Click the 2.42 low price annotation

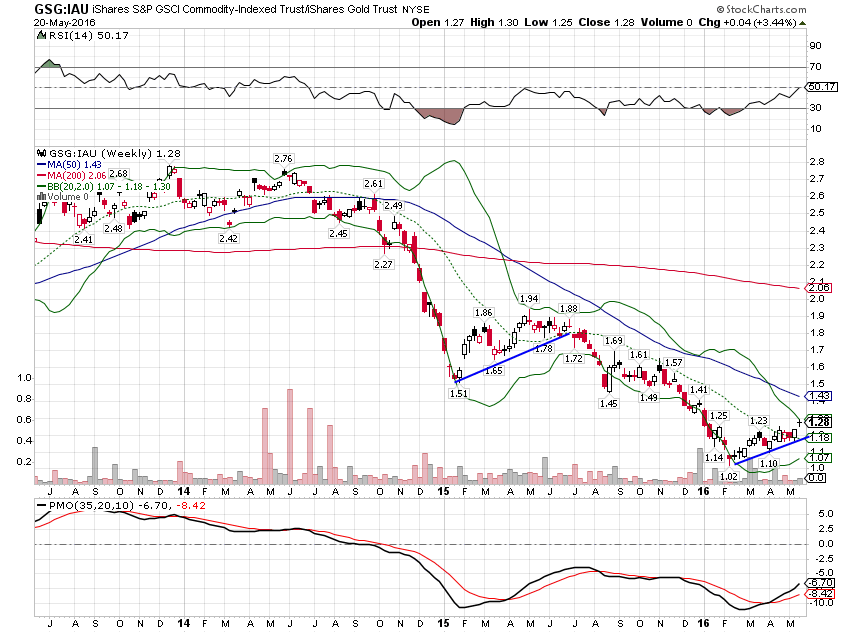tap(228, 238)
